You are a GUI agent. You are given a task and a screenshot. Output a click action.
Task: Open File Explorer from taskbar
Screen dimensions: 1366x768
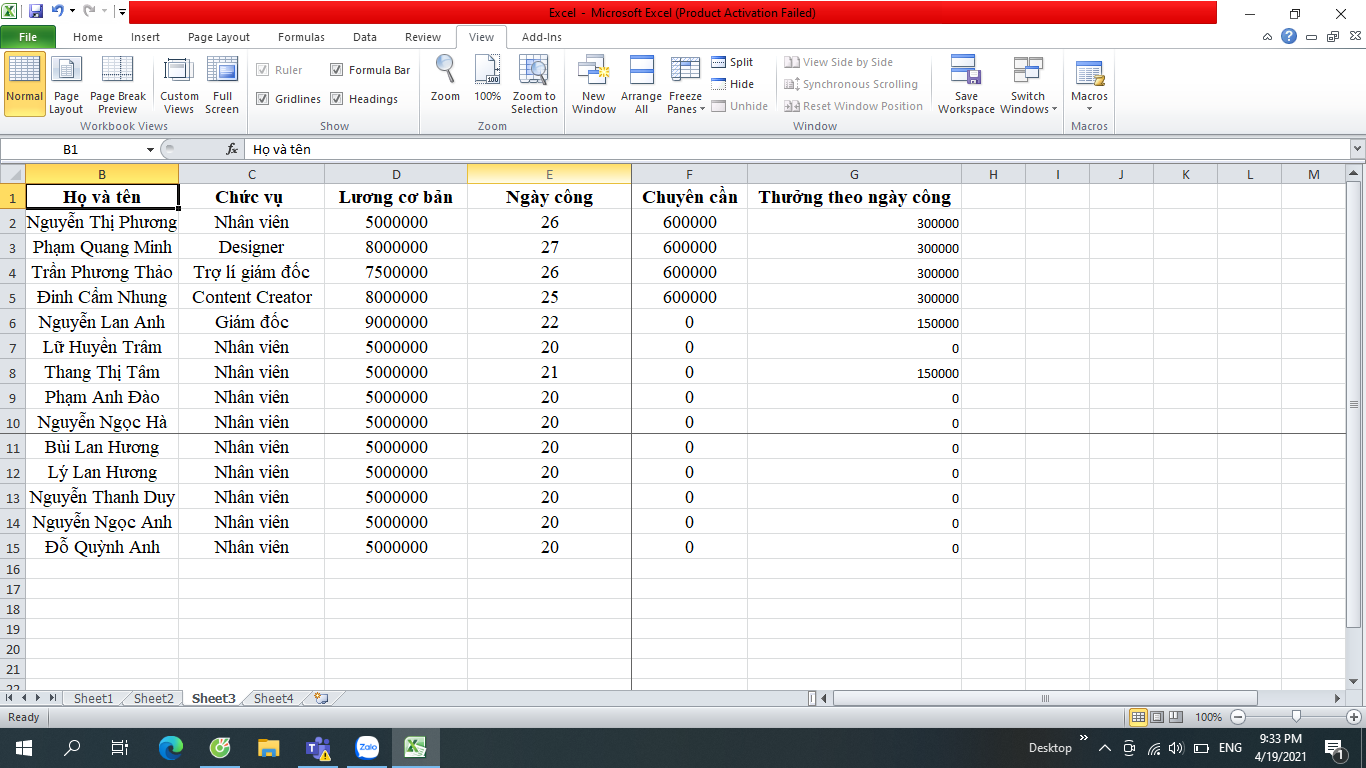pos(269,747)
